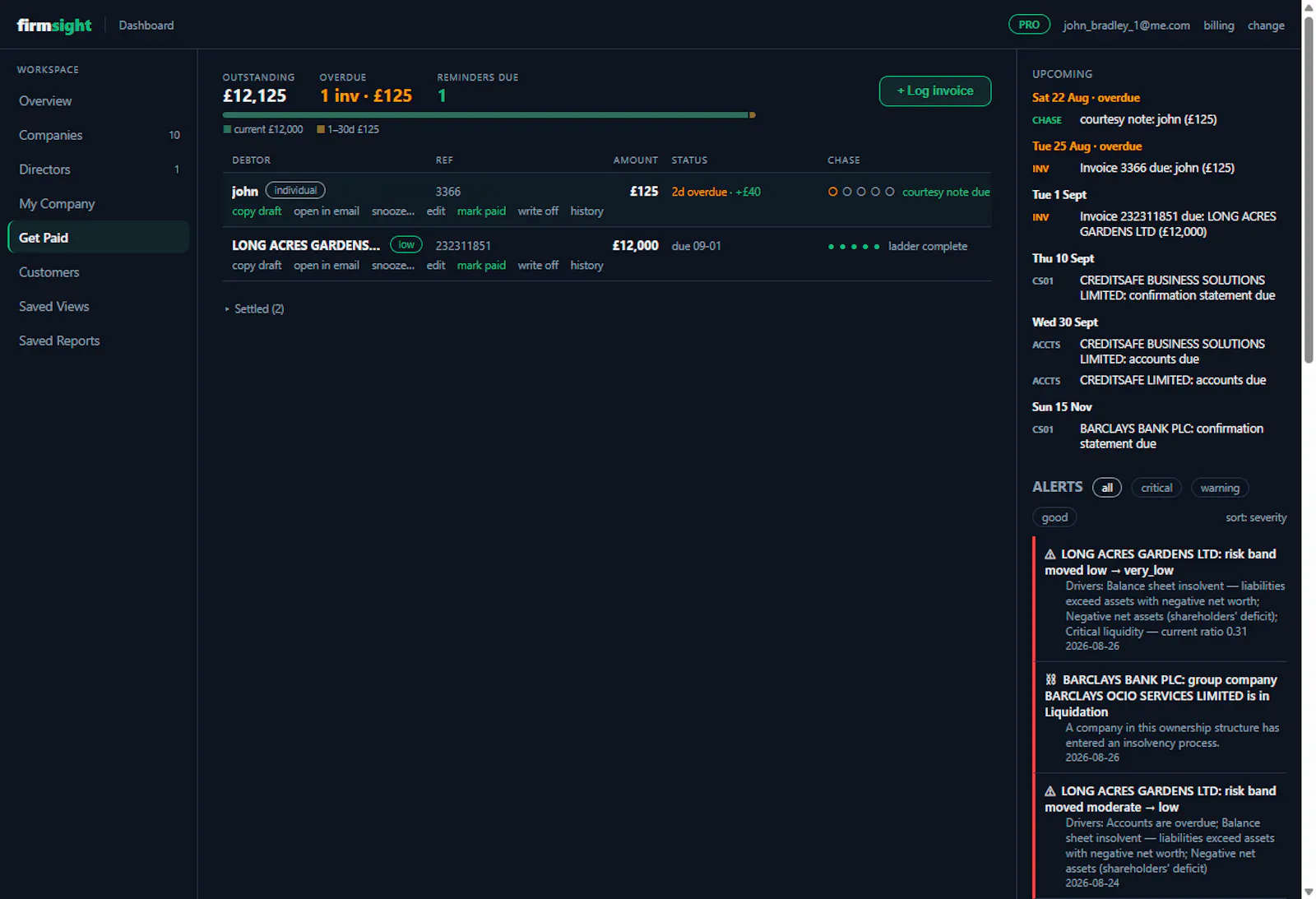The width and height of the screenshot is (1316, 899).
Task: Click the AMOUNT column header
Action: pos(635,160)
